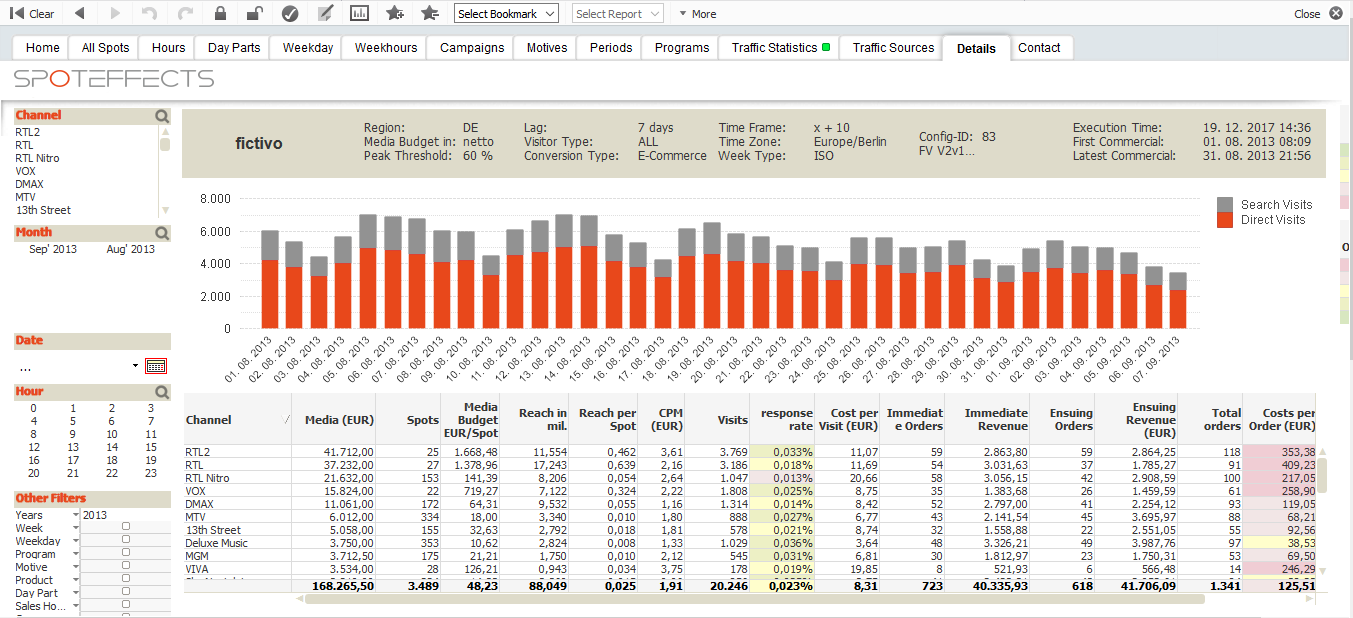Viewport: 1353px width, 618px height.
Task: Expand the Weekday filter dropdown arrow
Action: pyautogui.click(x=76, y=541)
